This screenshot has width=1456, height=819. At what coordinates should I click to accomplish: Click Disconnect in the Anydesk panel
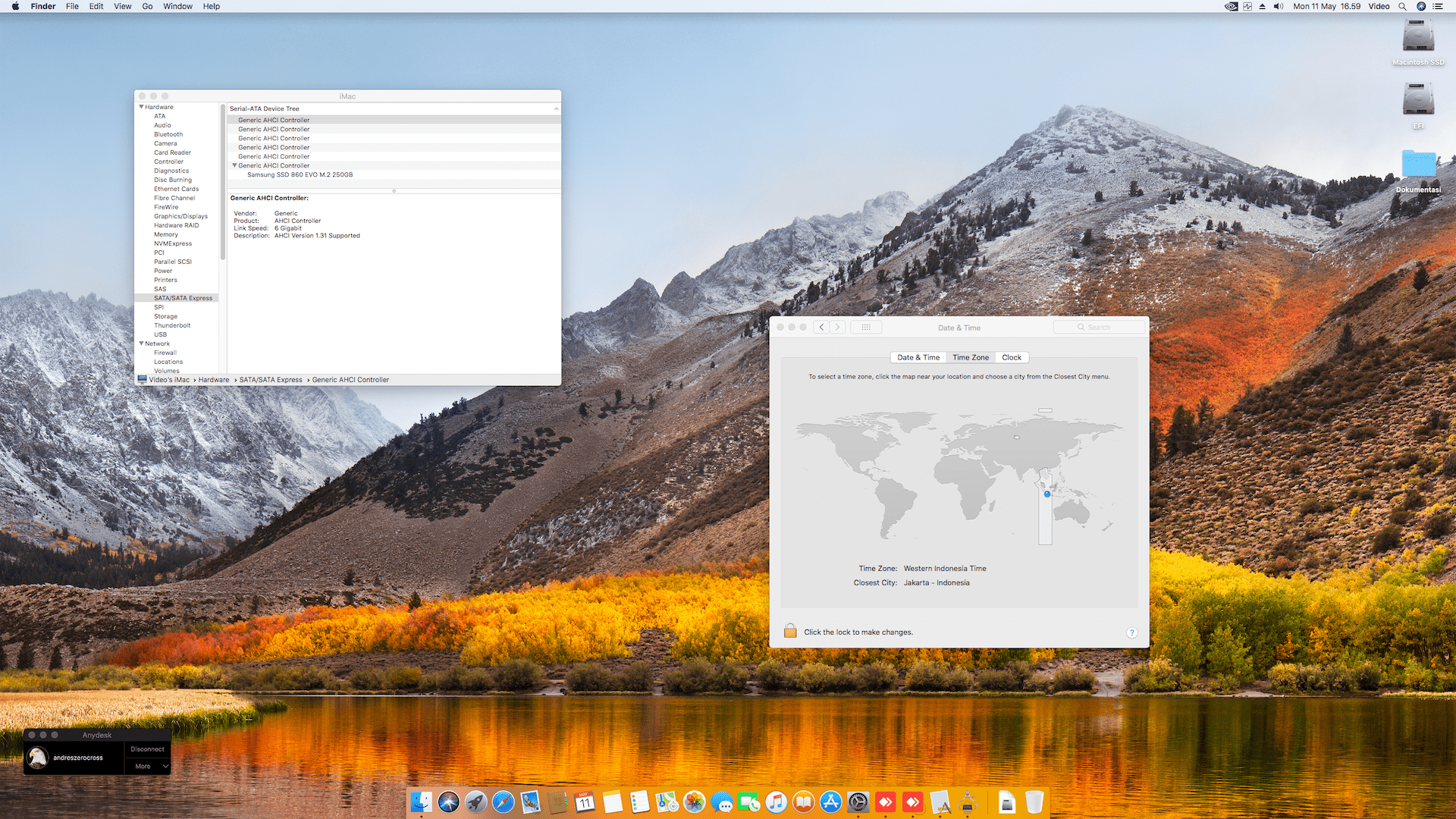[x=147, y=748]
